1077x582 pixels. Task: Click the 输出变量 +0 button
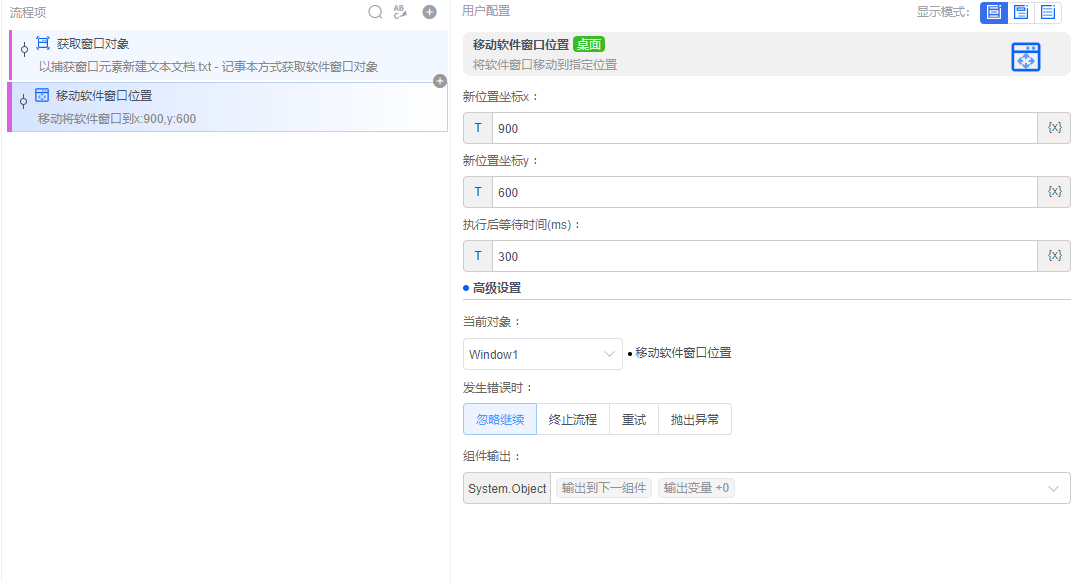[x=695, y=488]
